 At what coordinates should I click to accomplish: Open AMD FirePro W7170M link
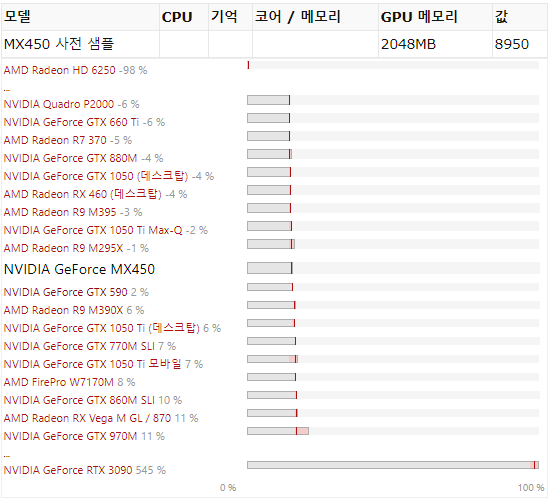click(59, 382)
